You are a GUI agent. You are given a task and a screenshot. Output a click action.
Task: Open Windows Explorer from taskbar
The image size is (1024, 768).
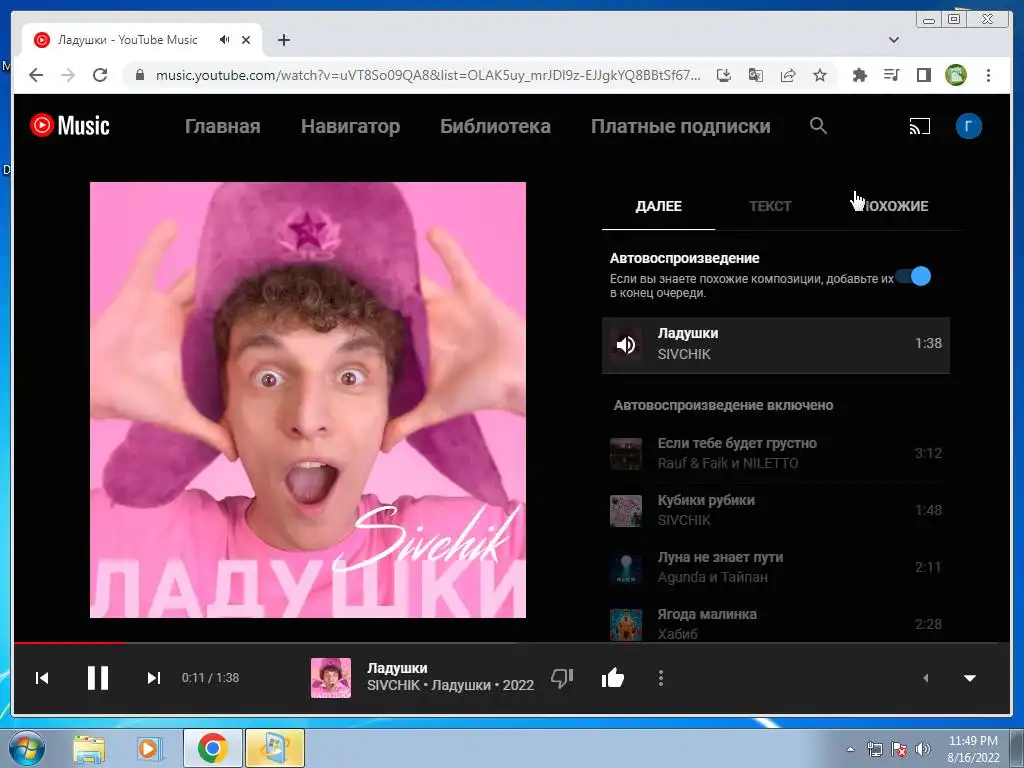click(x=89, y=748)
